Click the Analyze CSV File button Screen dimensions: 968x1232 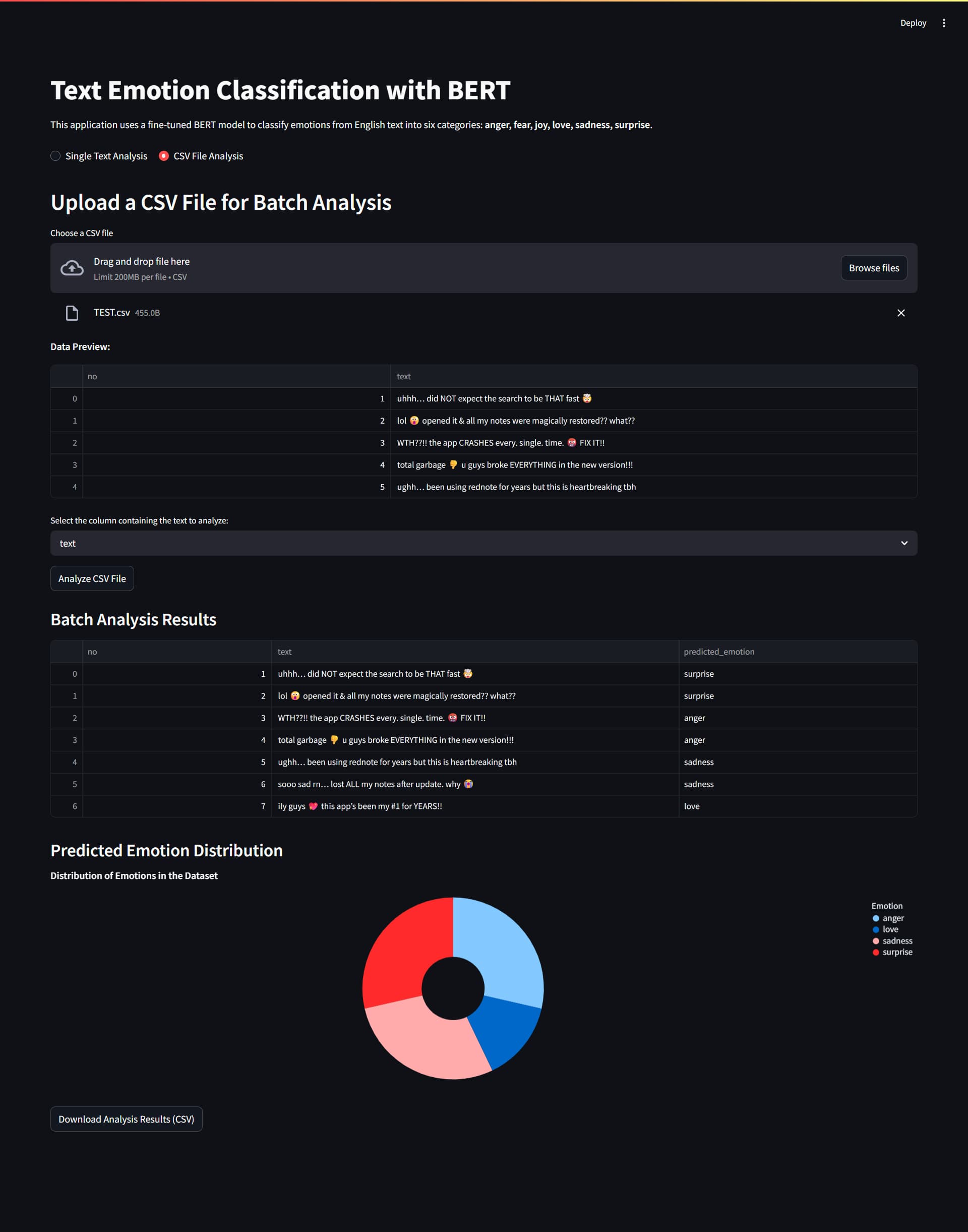92,578
